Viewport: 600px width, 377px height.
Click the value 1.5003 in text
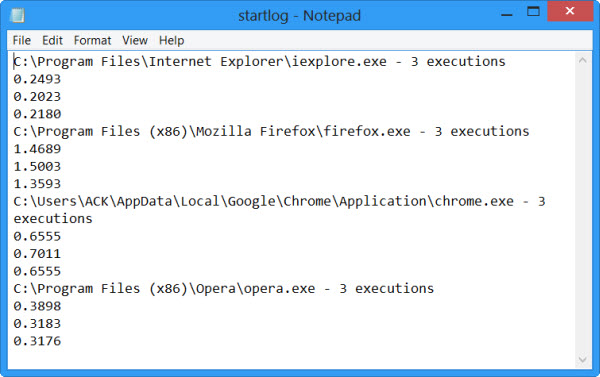tap(37, 166)
